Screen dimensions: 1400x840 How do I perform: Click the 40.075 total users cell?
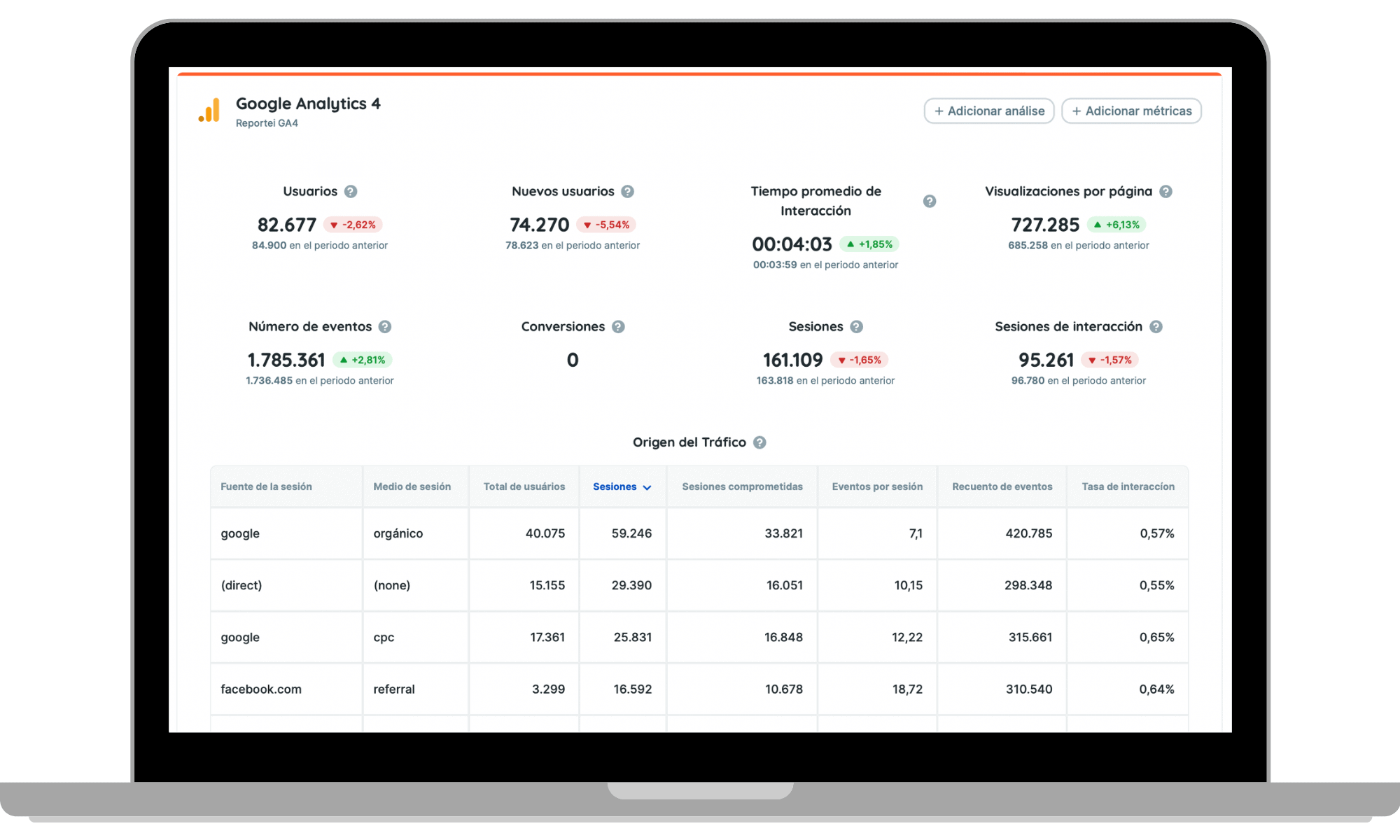tap(524, 533)
